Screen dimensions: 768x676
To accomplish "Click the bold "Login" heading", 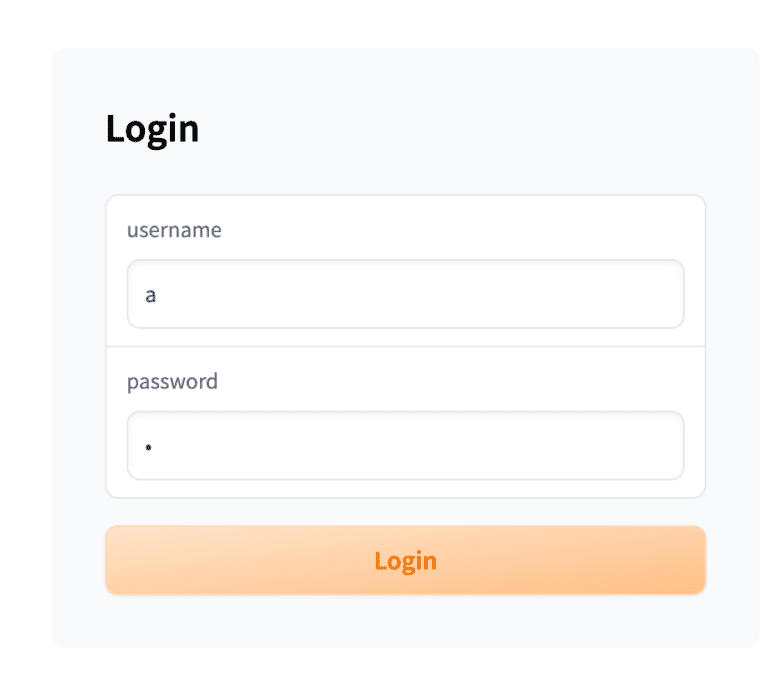I will (152, 129).
